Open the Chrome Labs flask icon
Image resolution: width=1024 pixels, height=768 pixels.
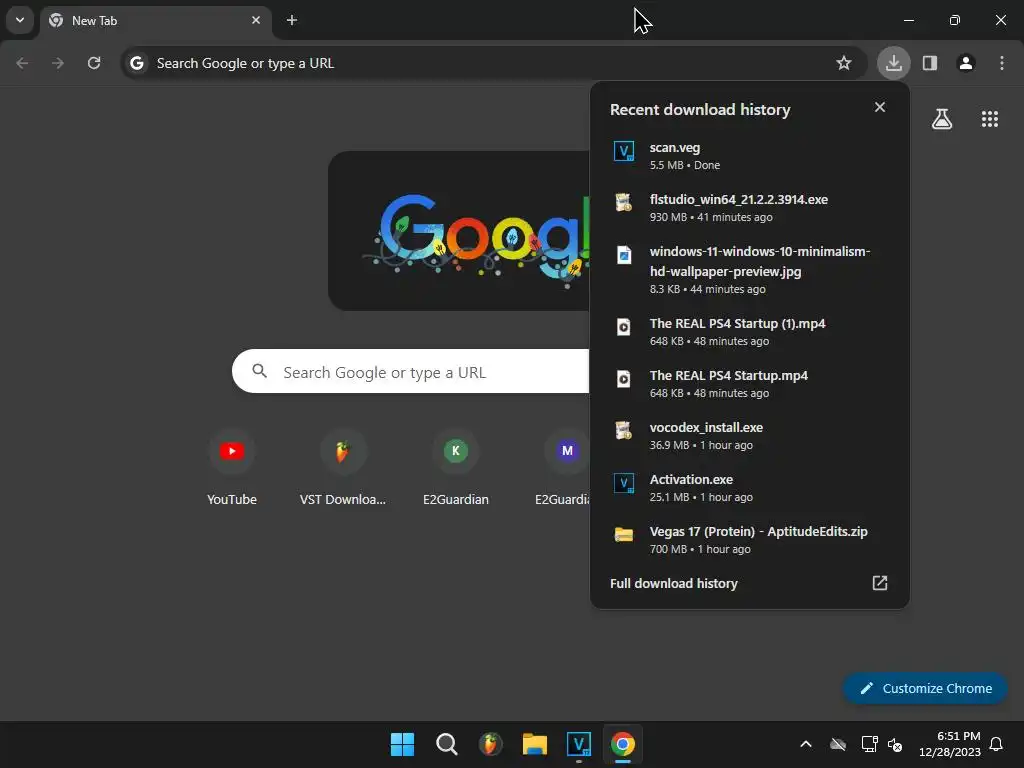[942, 119]
